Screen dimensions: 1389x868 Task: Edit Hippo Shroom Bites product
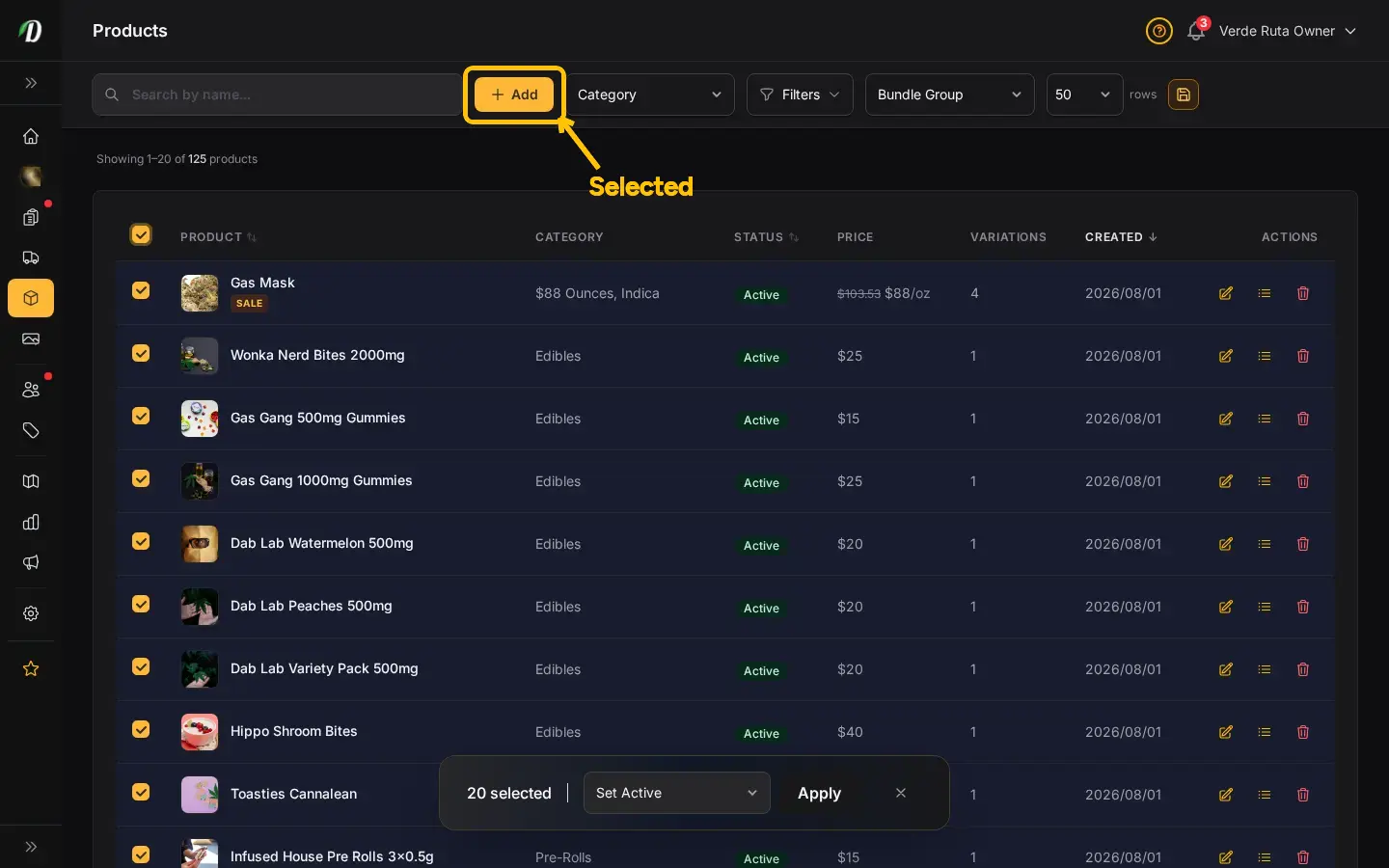coord(1226,732)
